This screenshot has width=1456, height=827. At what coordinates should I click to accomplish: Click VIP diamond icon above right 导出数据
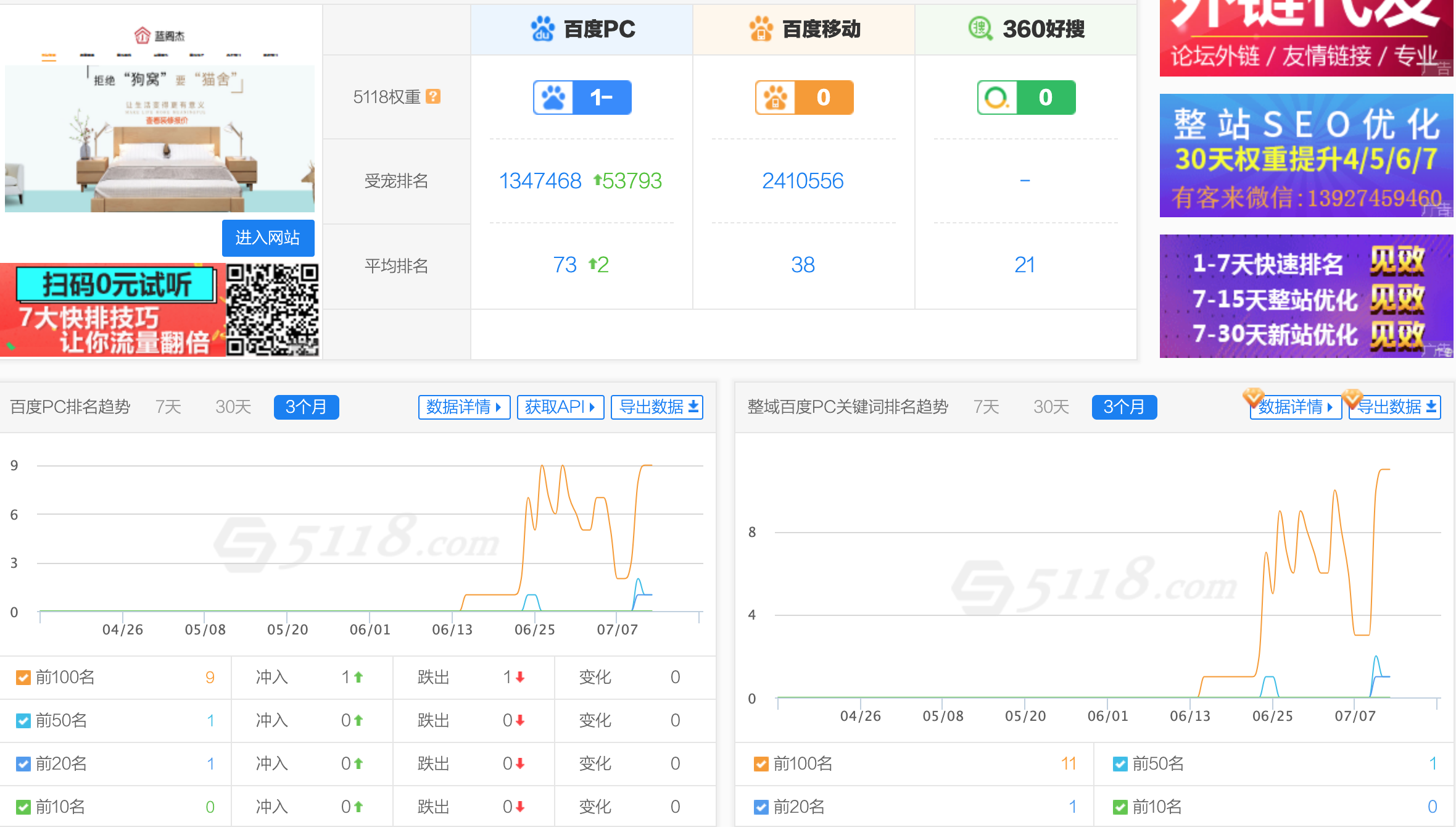tap(1352, 398)
